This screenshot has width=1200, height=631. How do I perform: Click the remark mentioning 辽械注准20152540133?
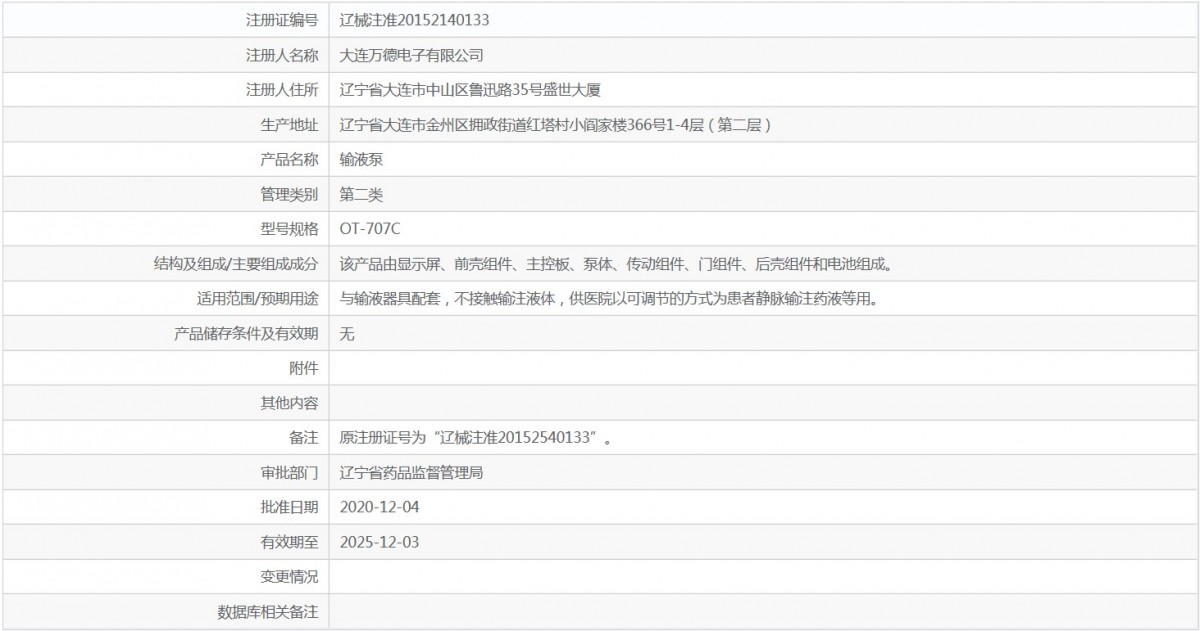(x=476, y=439)
